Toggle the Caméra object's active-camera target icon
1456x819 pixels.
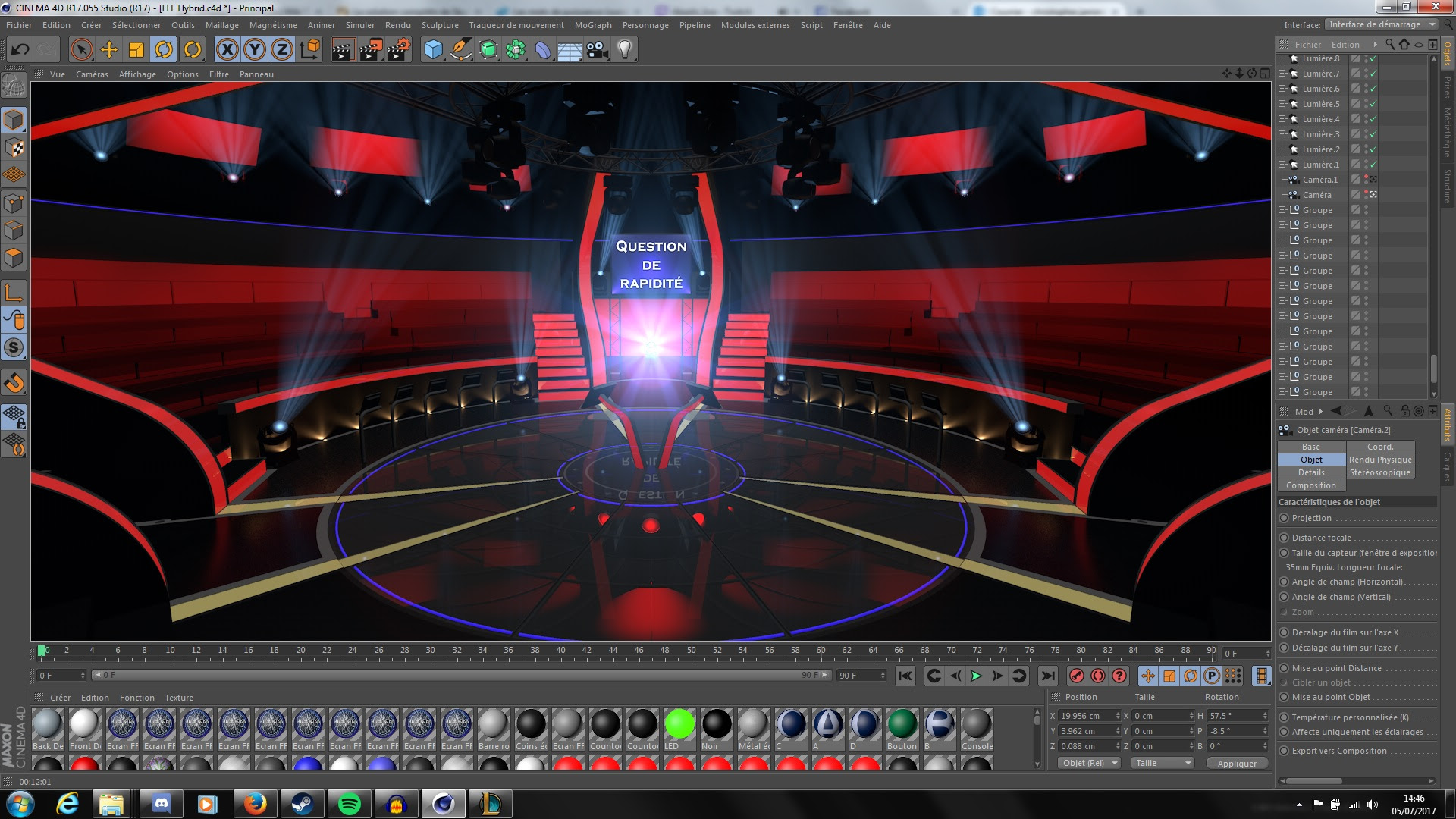click(x=1373, y=195)
